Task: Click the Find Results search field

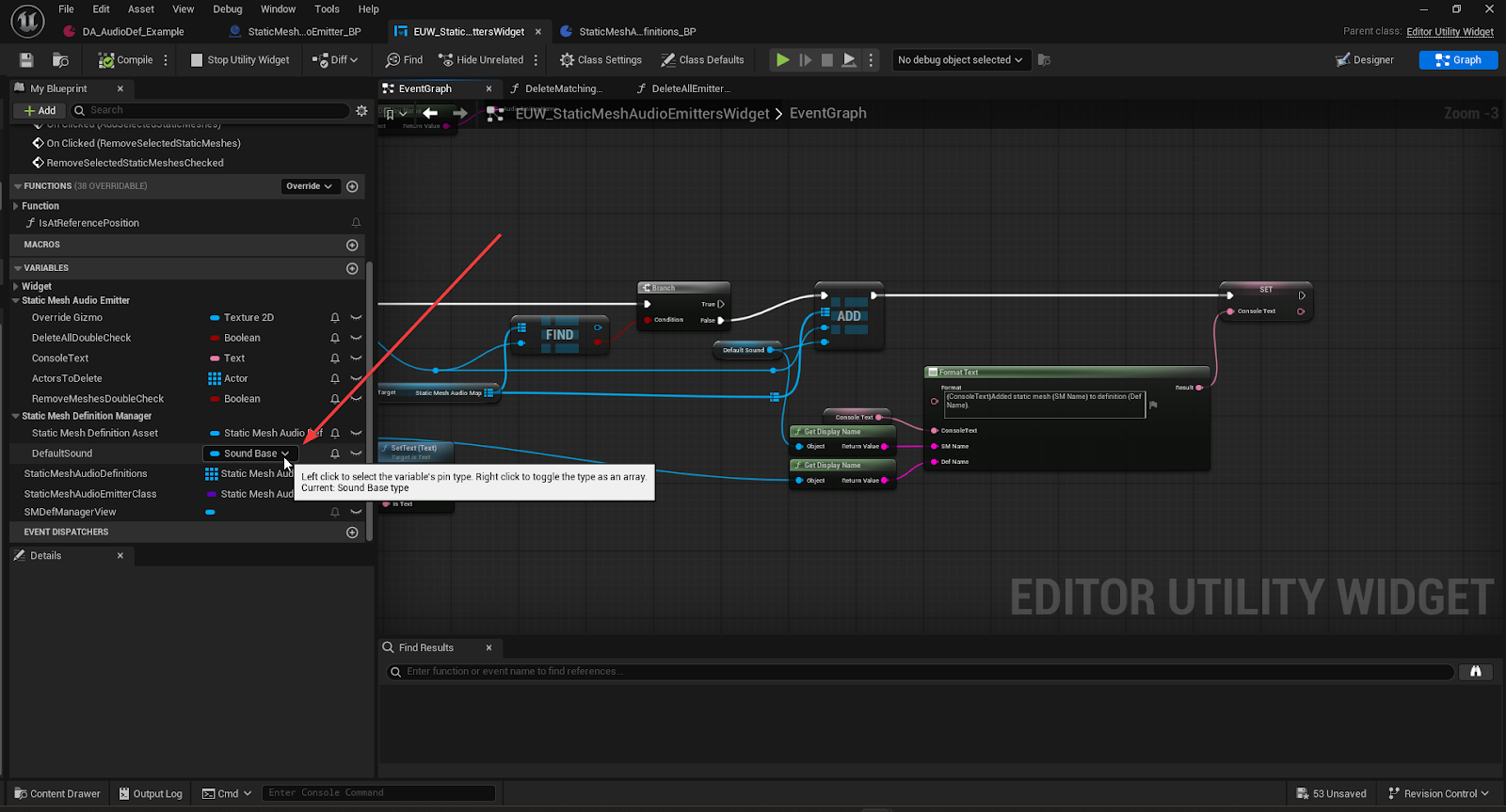Action: [x=921, y=672]
